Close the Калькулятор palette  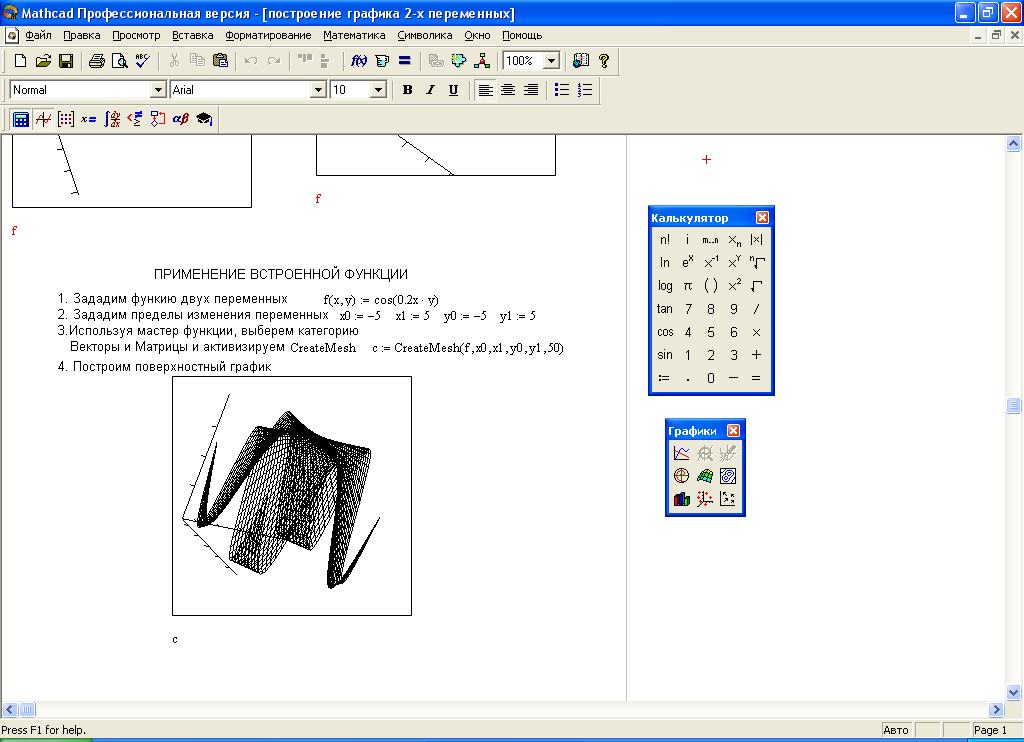pos(762,218)
